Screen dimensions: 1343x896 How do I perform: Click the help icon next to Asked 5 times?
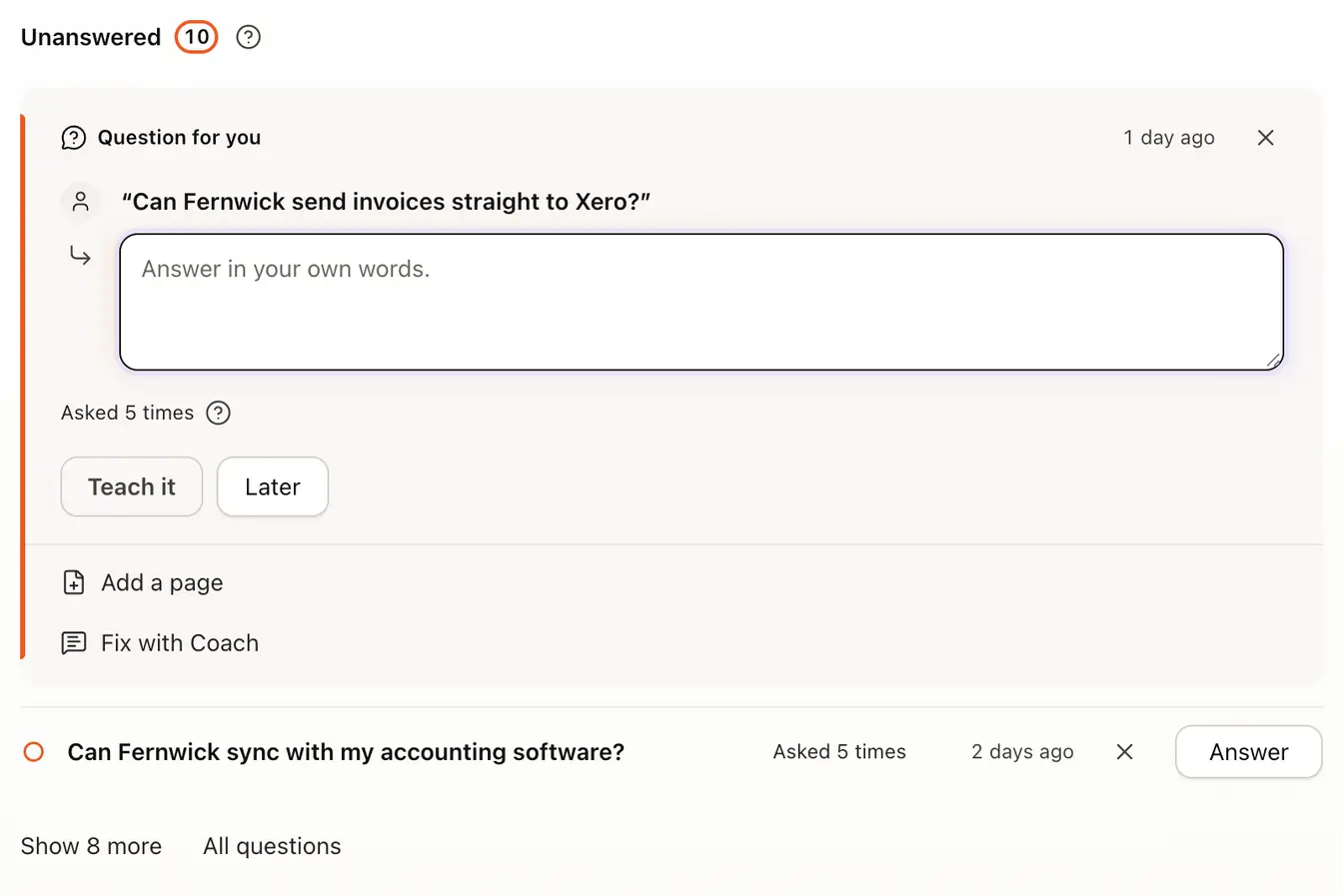coord(218,413)
